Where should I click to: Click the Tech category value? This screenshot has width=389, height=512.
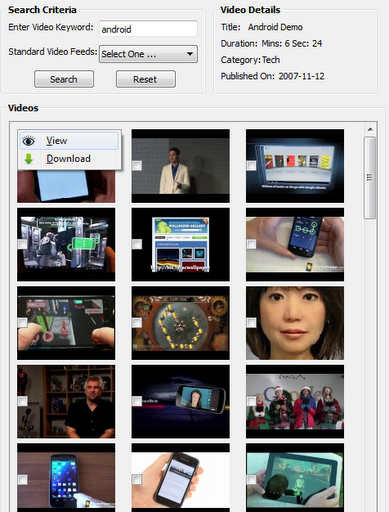tap(271, 60)
